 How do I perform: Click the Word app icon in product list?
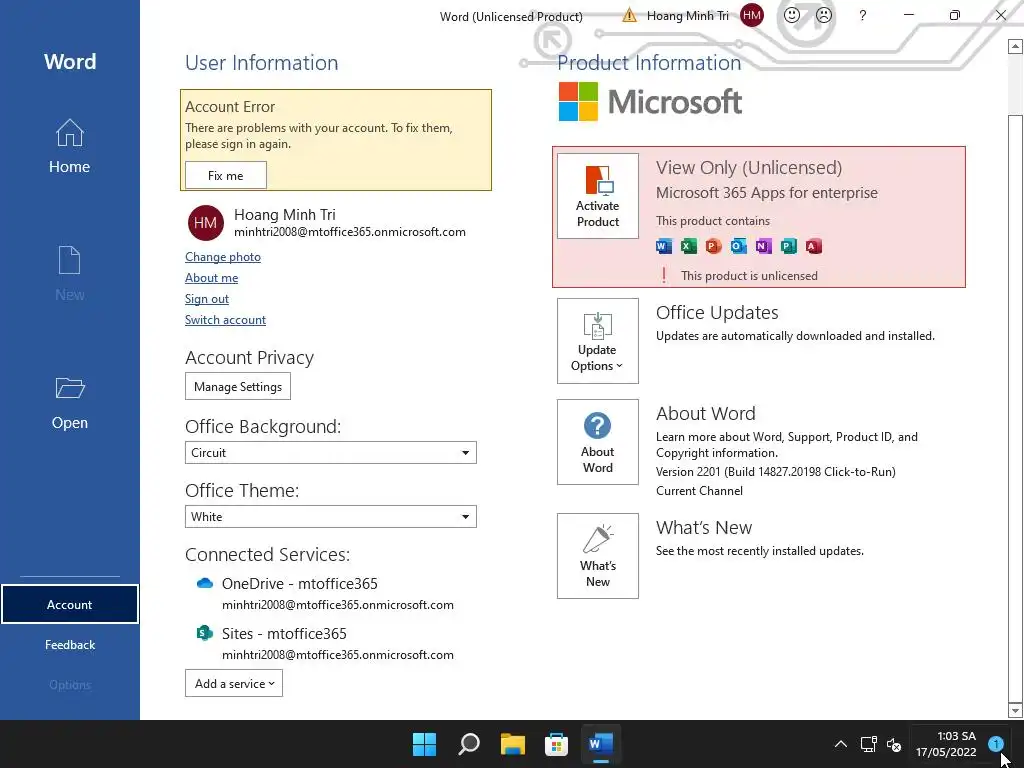(x=664, y=246)
